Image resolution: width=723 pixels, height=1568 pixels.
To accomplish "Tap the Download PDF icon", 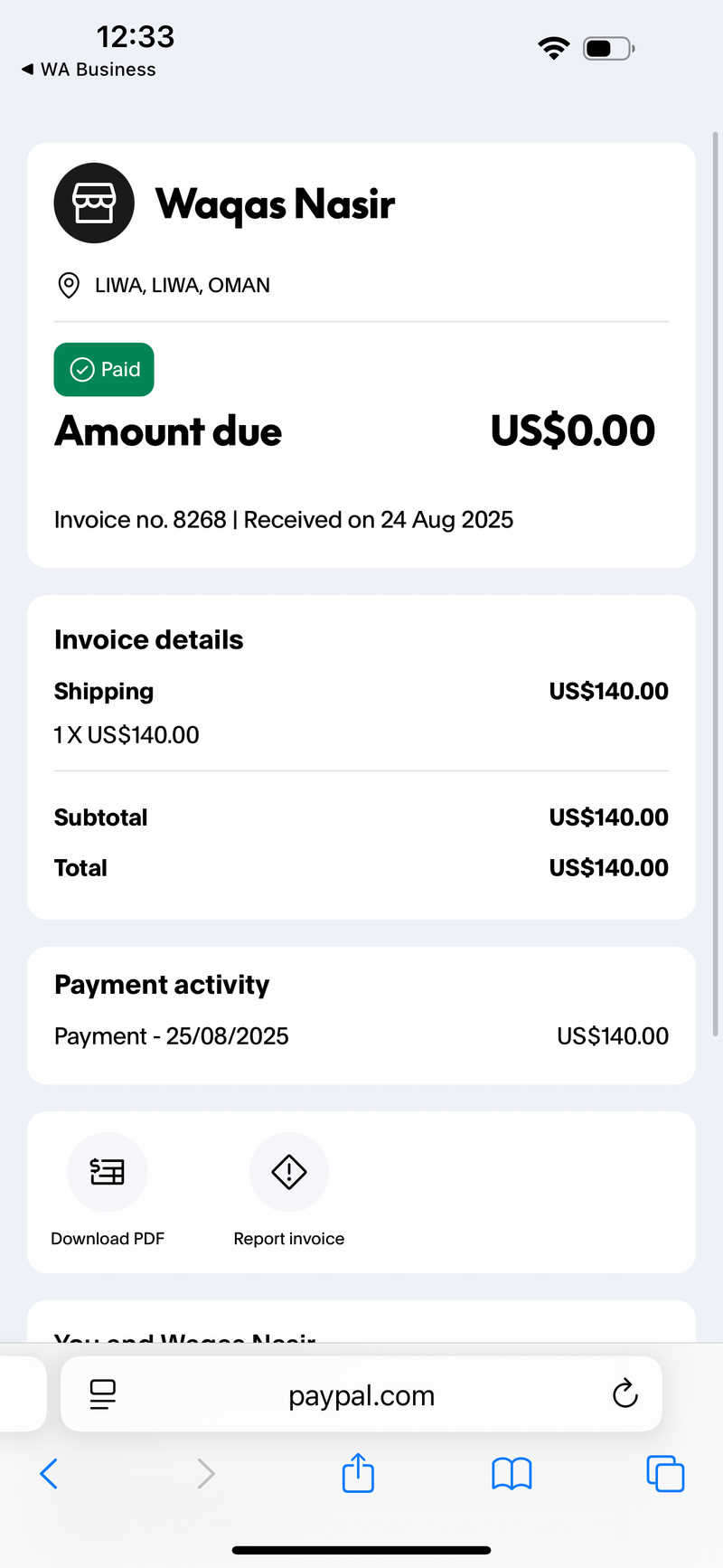I will coord(108,1172).
